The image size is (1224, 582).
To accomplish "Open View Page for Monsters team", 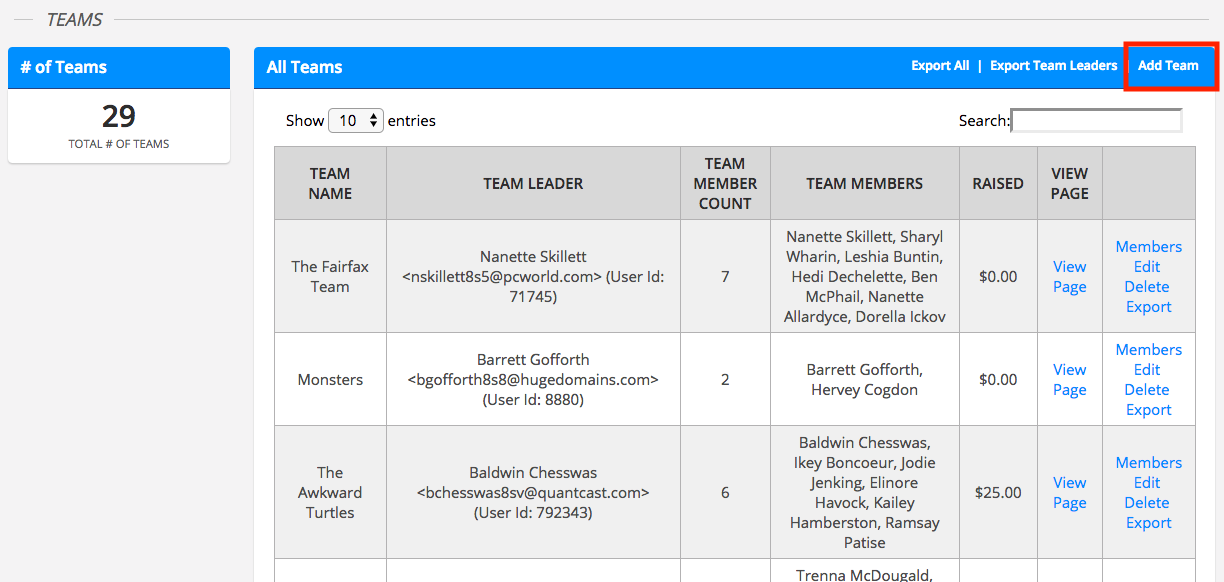I will pyautogui.click(x=1069, y=380).
